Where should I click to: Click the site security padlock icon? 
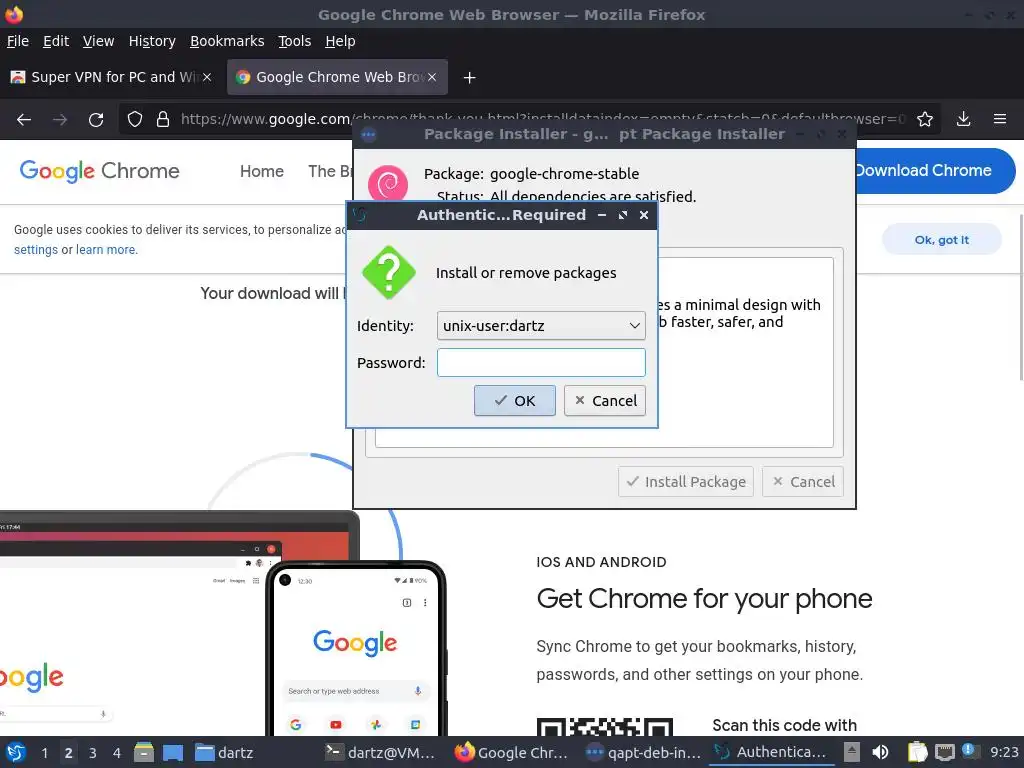pos(163,120)
